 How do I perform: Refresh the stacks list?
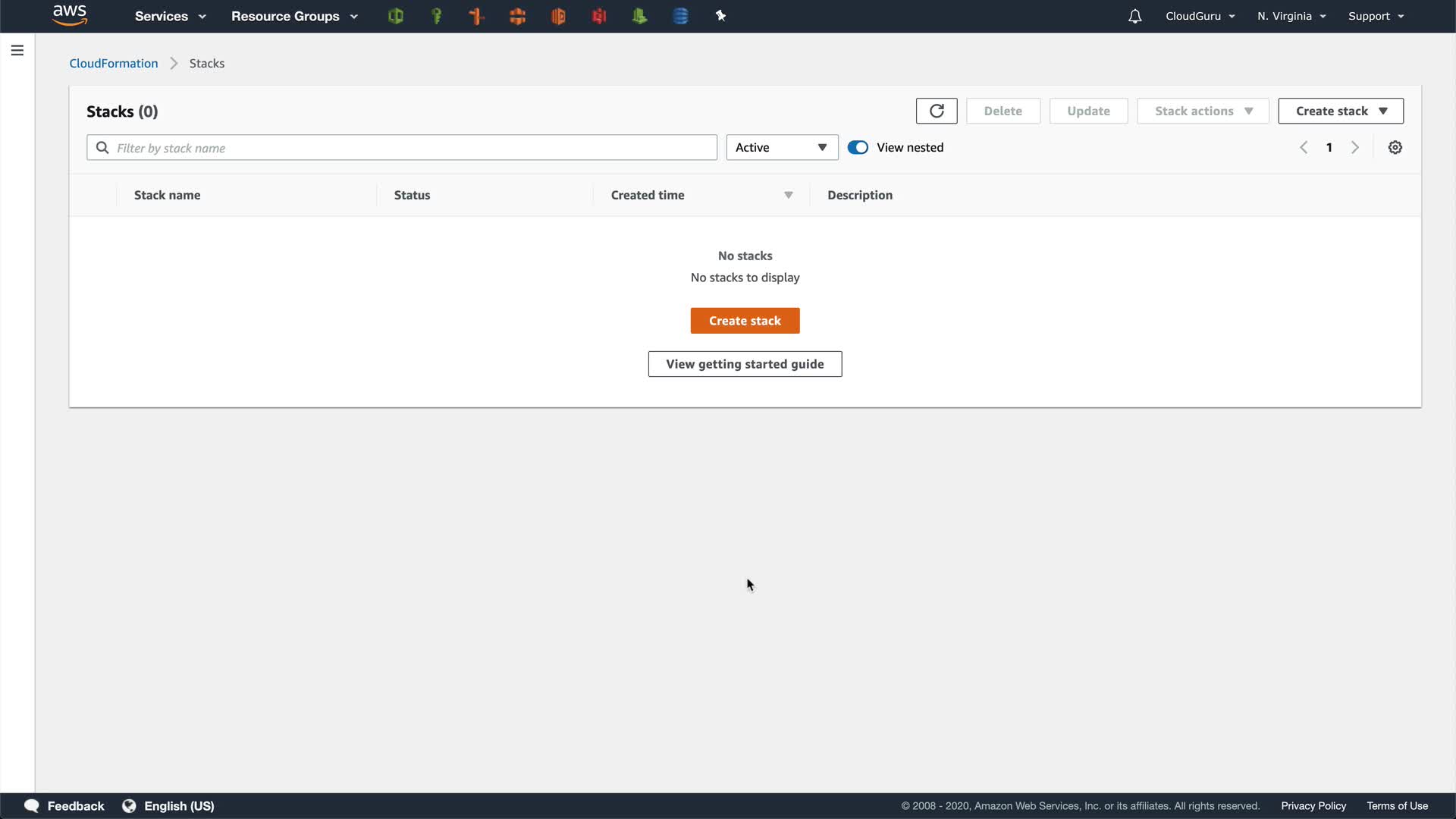tap(937, 111)
